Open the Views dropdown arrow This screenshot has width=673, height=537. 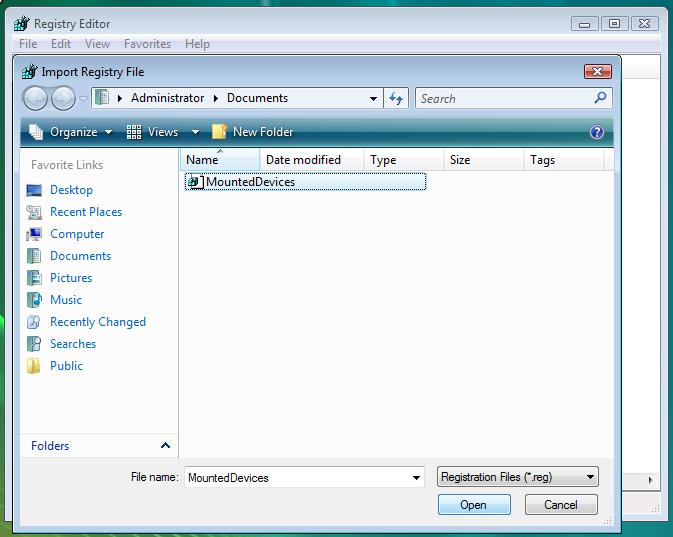(195, 132)
